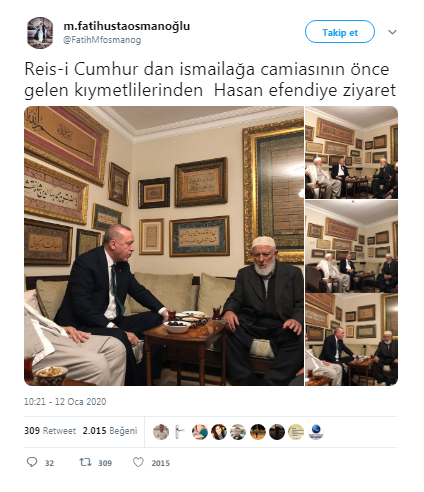424x492 pixels.
Task: View the 2.015 Beğeni likes list
Action: pos(110,431)
